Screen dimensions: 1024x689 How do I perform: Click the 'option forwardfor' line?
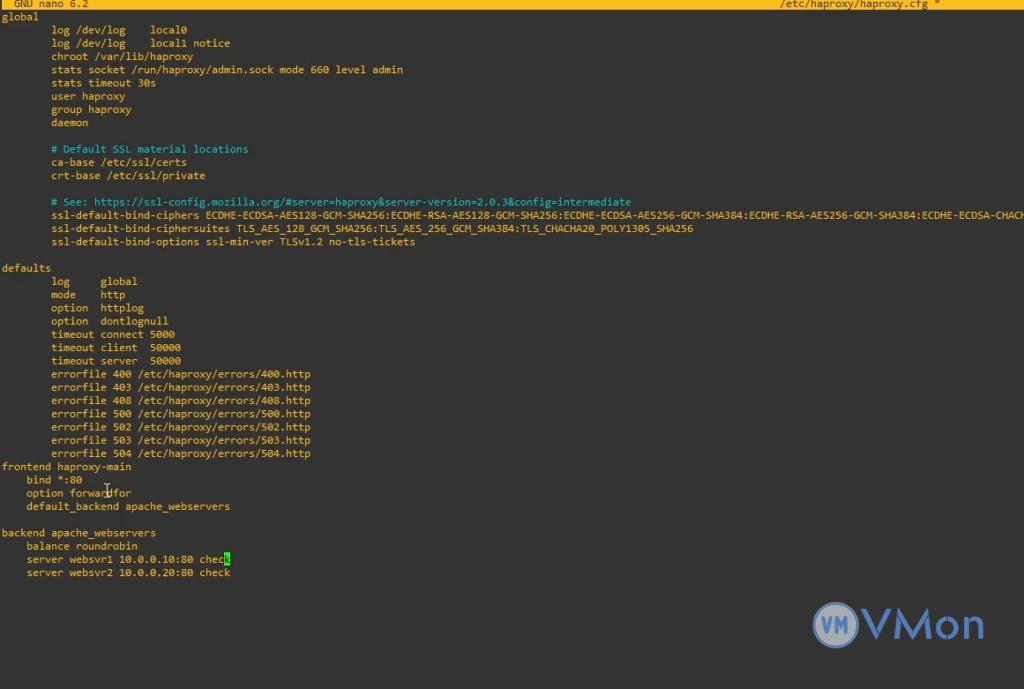click(x=78, y=493)
